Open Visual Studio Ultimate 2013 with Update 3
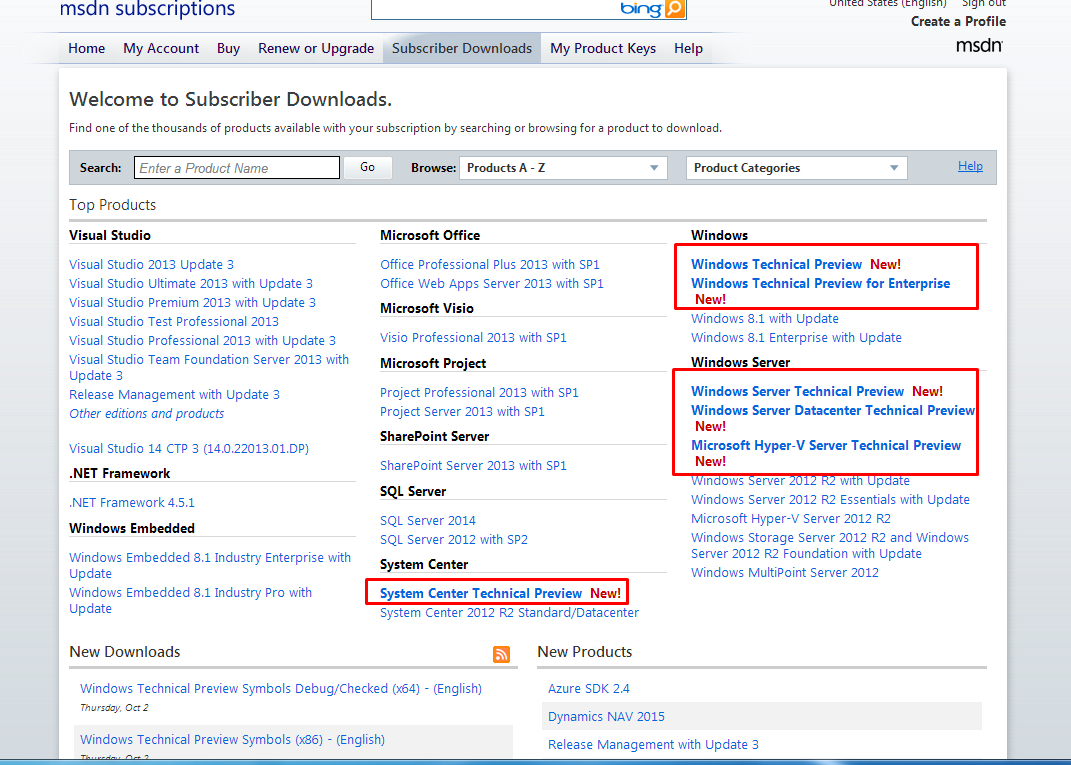 [x=191, y=283]
